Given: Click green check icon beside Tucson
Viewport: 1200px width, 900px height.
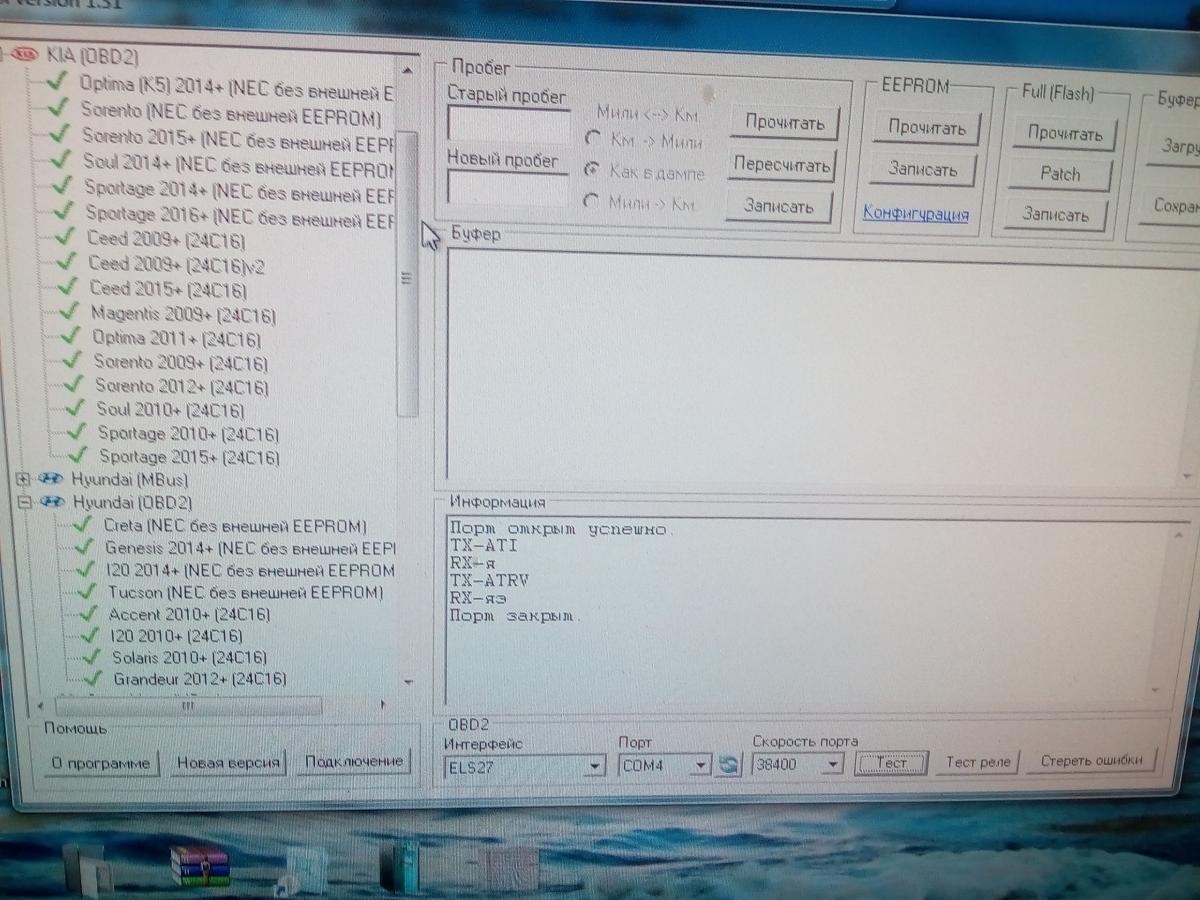Looking at the screenshot, I should (x=89, y=592).
